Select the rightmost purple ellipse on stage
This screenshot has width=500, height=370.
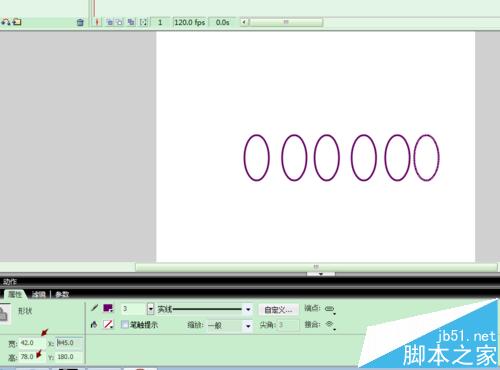click(426, 158)
